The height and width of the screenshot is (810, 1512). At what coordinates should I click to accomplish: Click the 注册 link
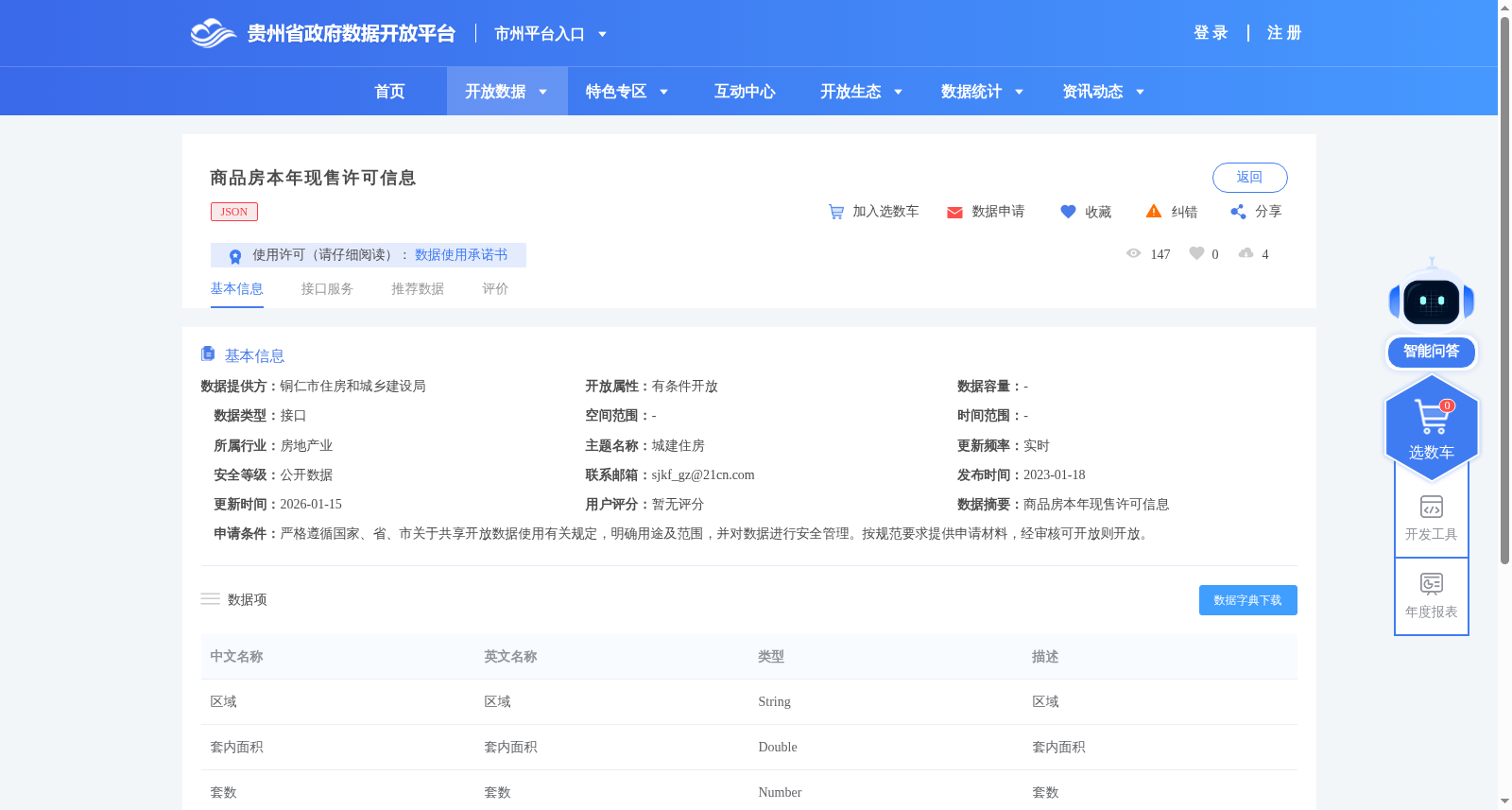point(1284,33)
